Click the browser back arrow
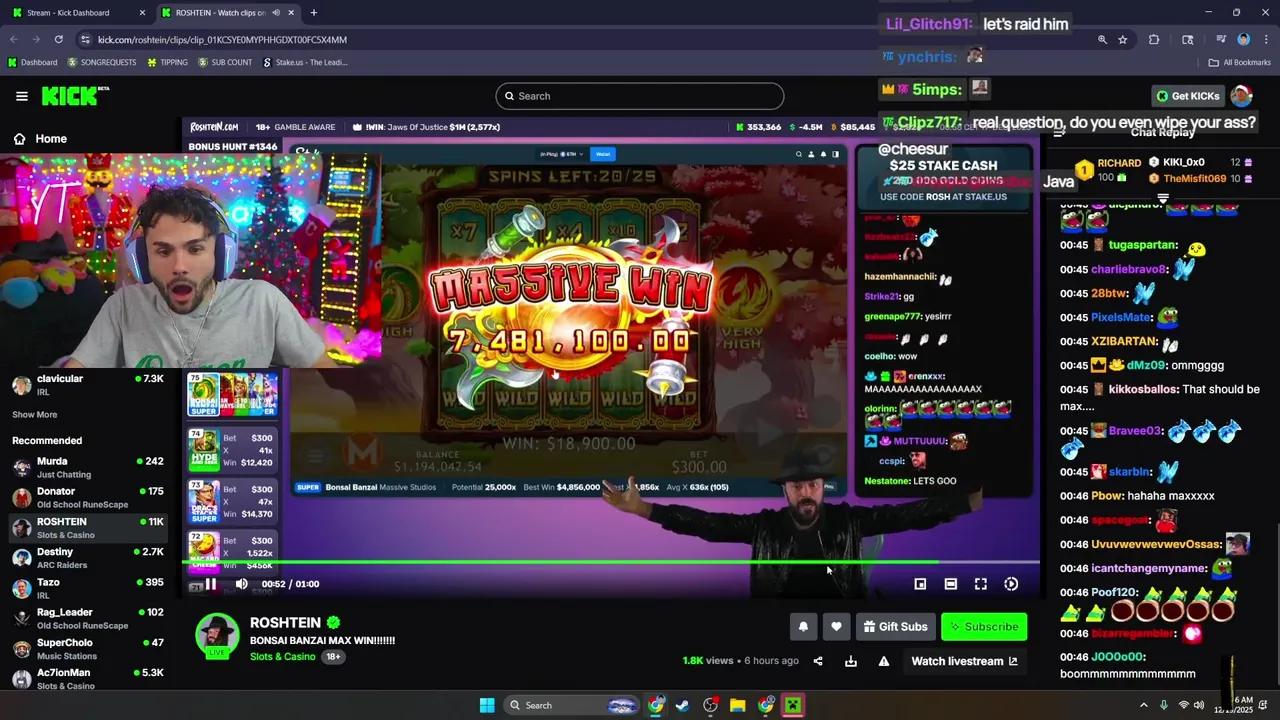The height and width of the screenshot is (720, 1280). click(x=13, y=39)
